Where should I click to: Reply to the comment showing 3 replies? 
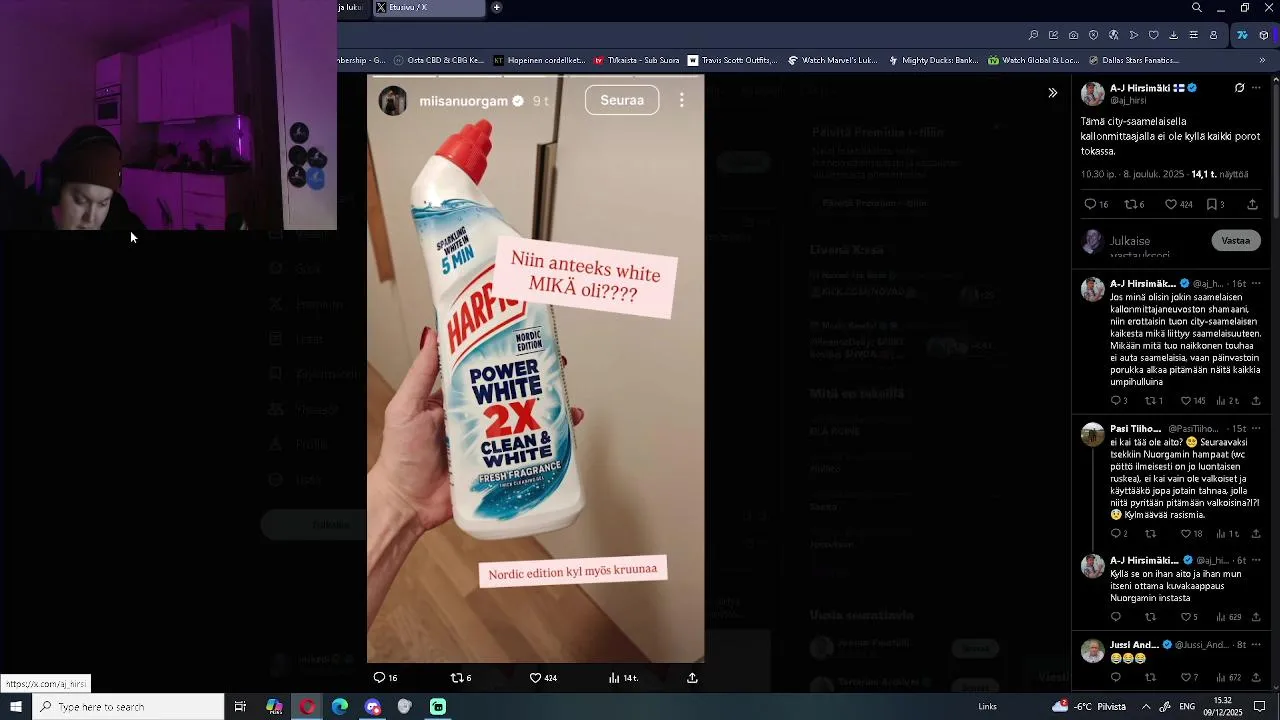pyautogui.click(x=1119, y=401)
